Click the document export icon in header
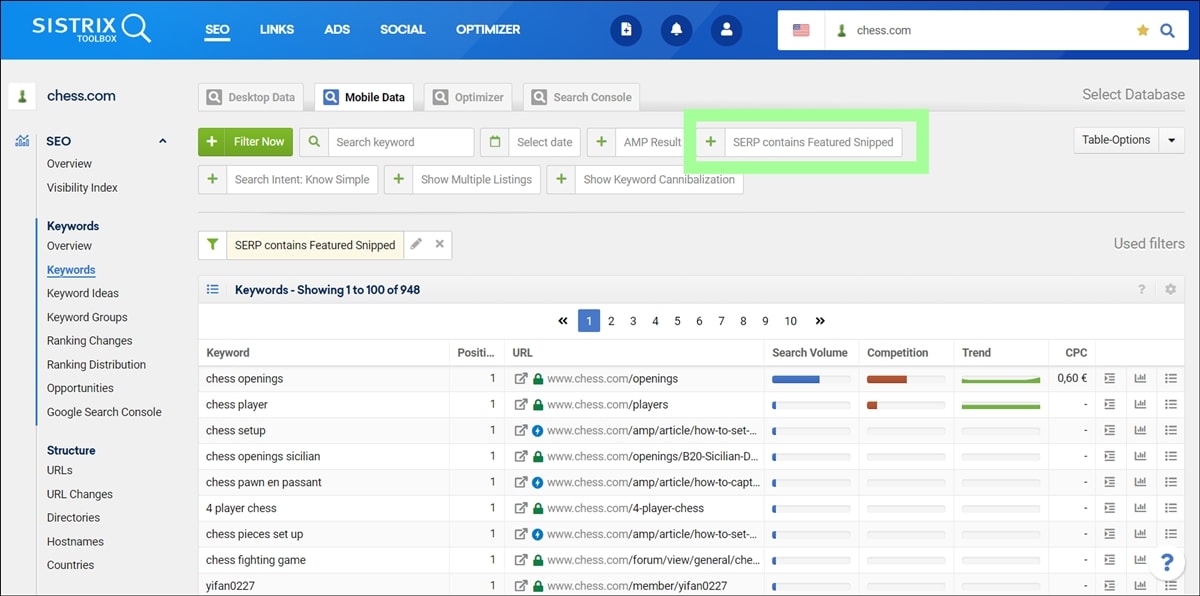Viewport: 1200px width, 596px height. pos(626,30)
